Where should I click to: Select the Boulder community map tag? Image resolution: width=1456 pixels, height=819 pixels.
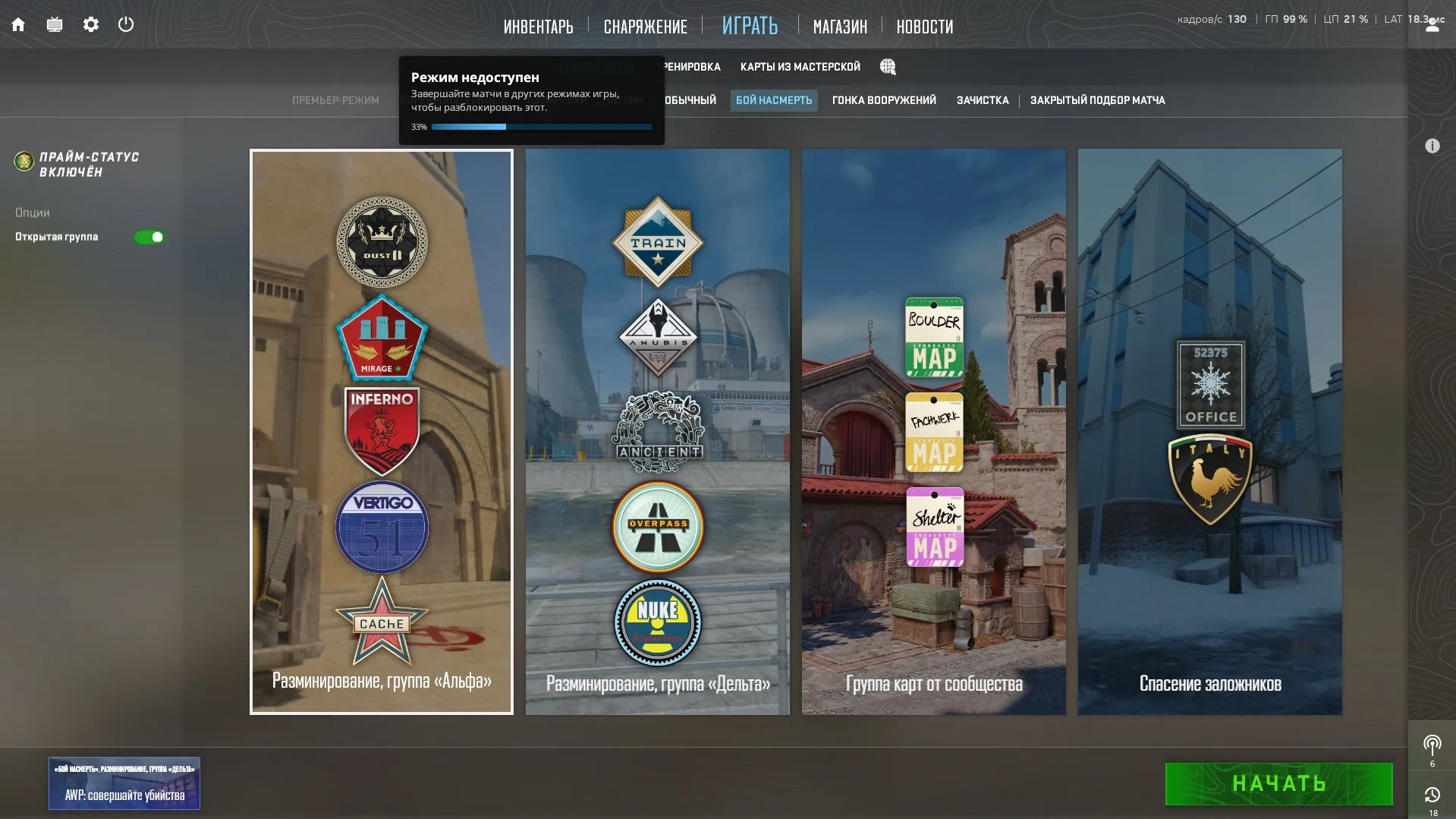(934, 338)
